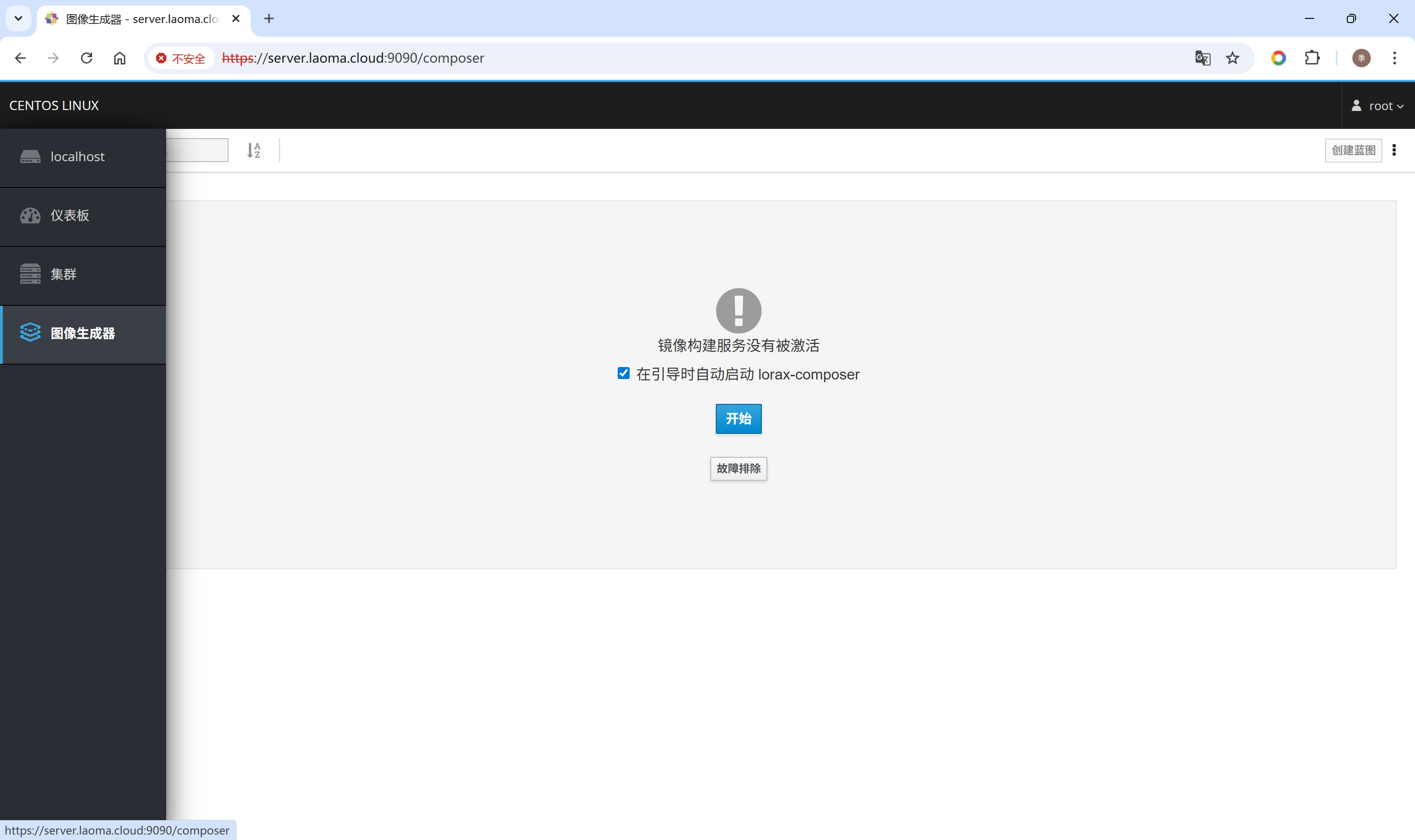Image resolution: width=1415 pixels, height=840 pixels.
Task: Open CENTOS LINUX branding menu item
Action: click(x=54, y=105)
